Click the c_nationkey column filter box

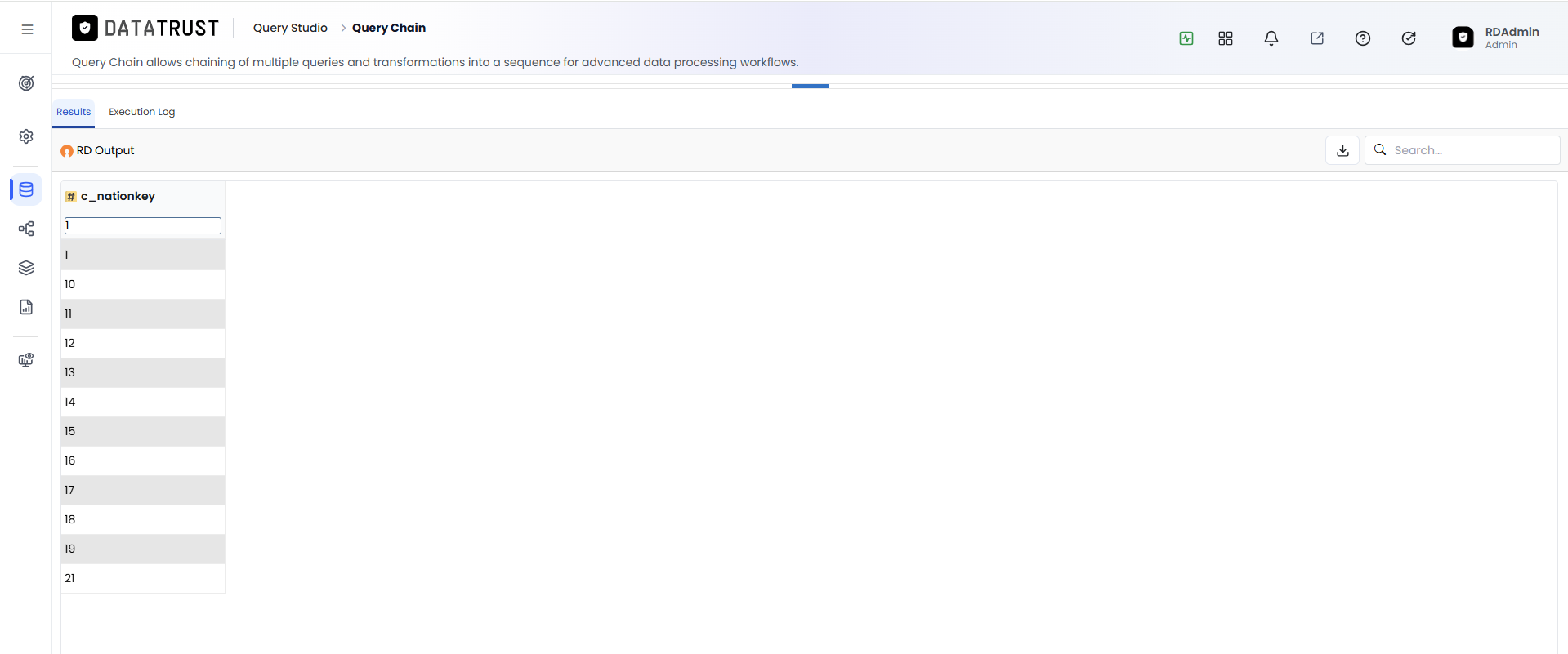coord(143,226)
